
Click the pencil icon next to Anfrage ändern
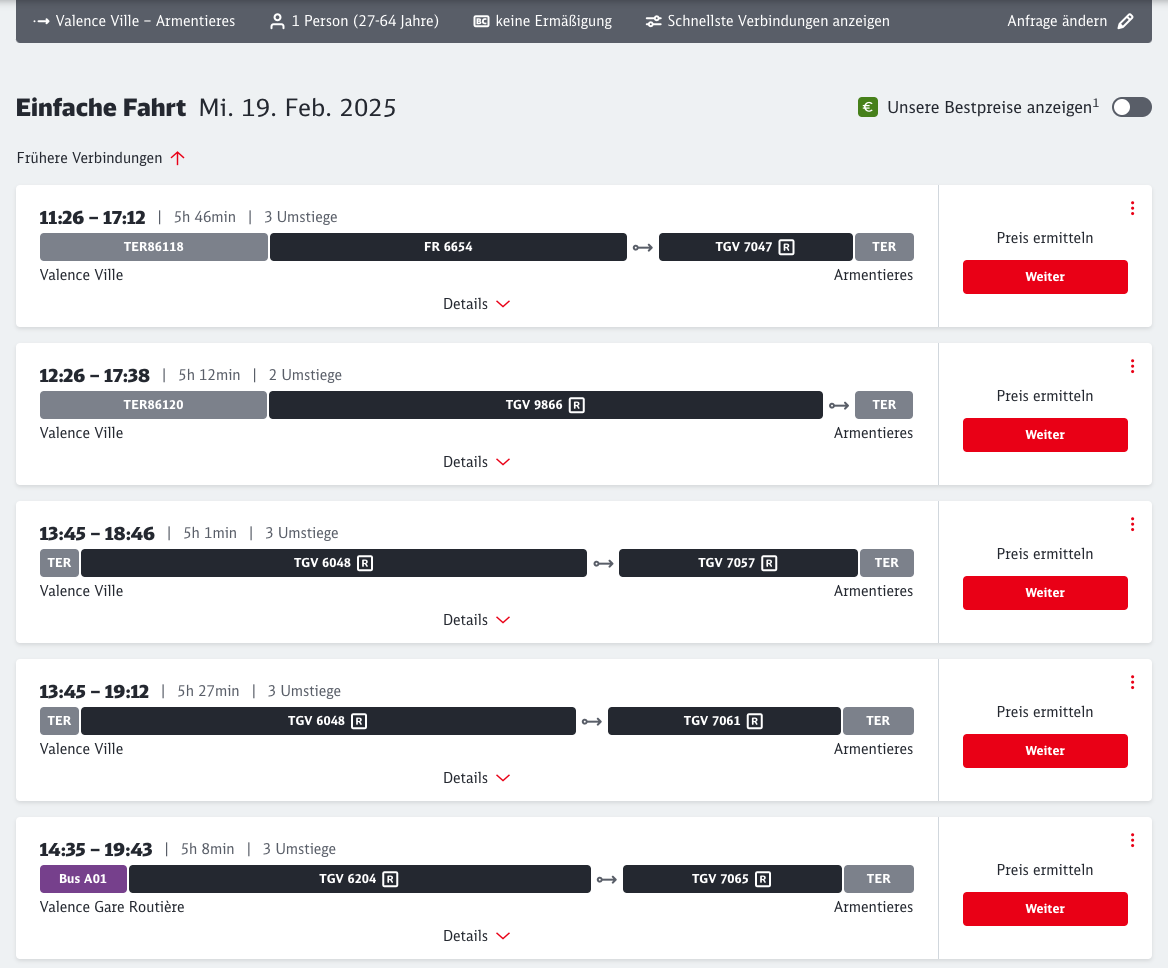(1125, 21)
